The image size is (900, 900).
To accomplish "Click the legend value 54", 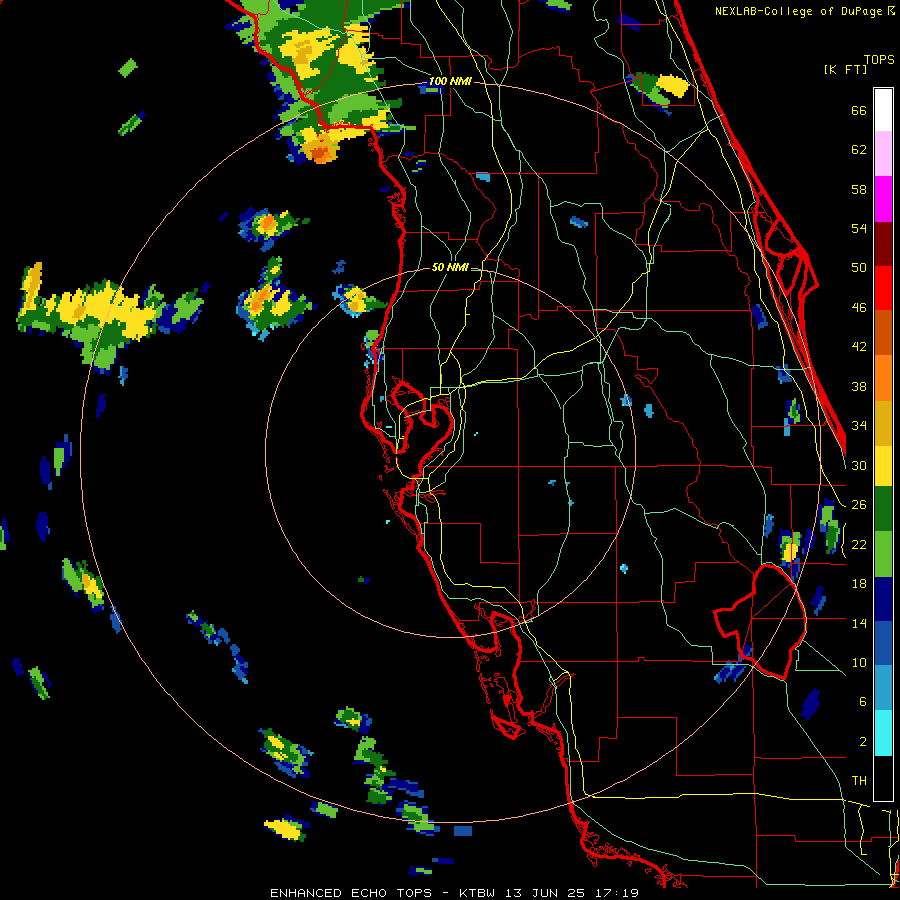I will pyautogui.click(x=859, y=228).
